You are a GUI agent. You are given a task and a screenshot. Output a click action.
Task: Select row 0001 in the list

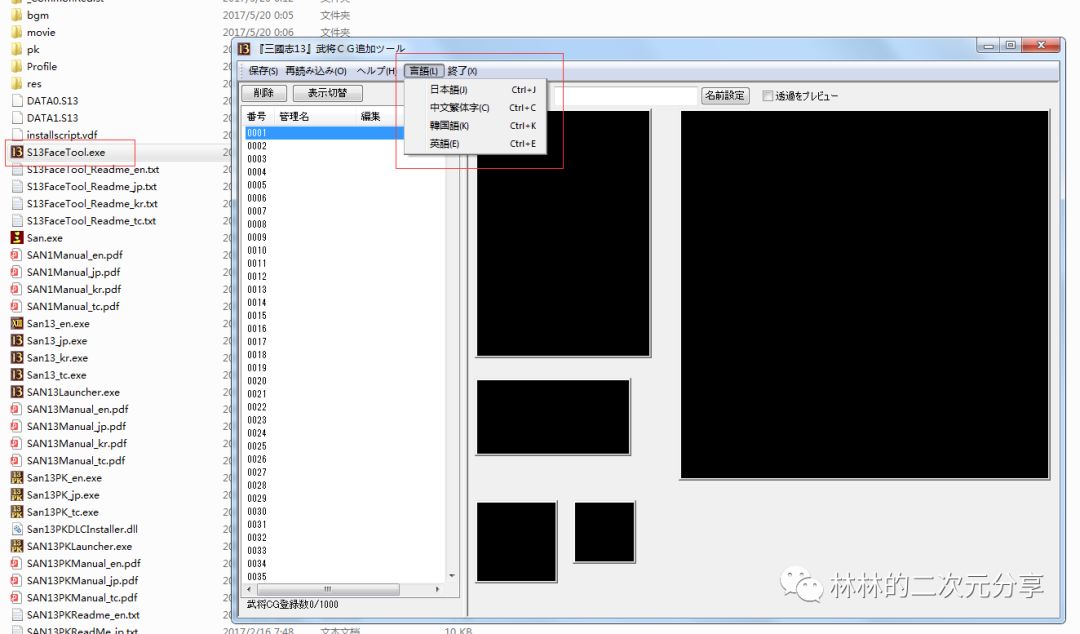[324, 133]
